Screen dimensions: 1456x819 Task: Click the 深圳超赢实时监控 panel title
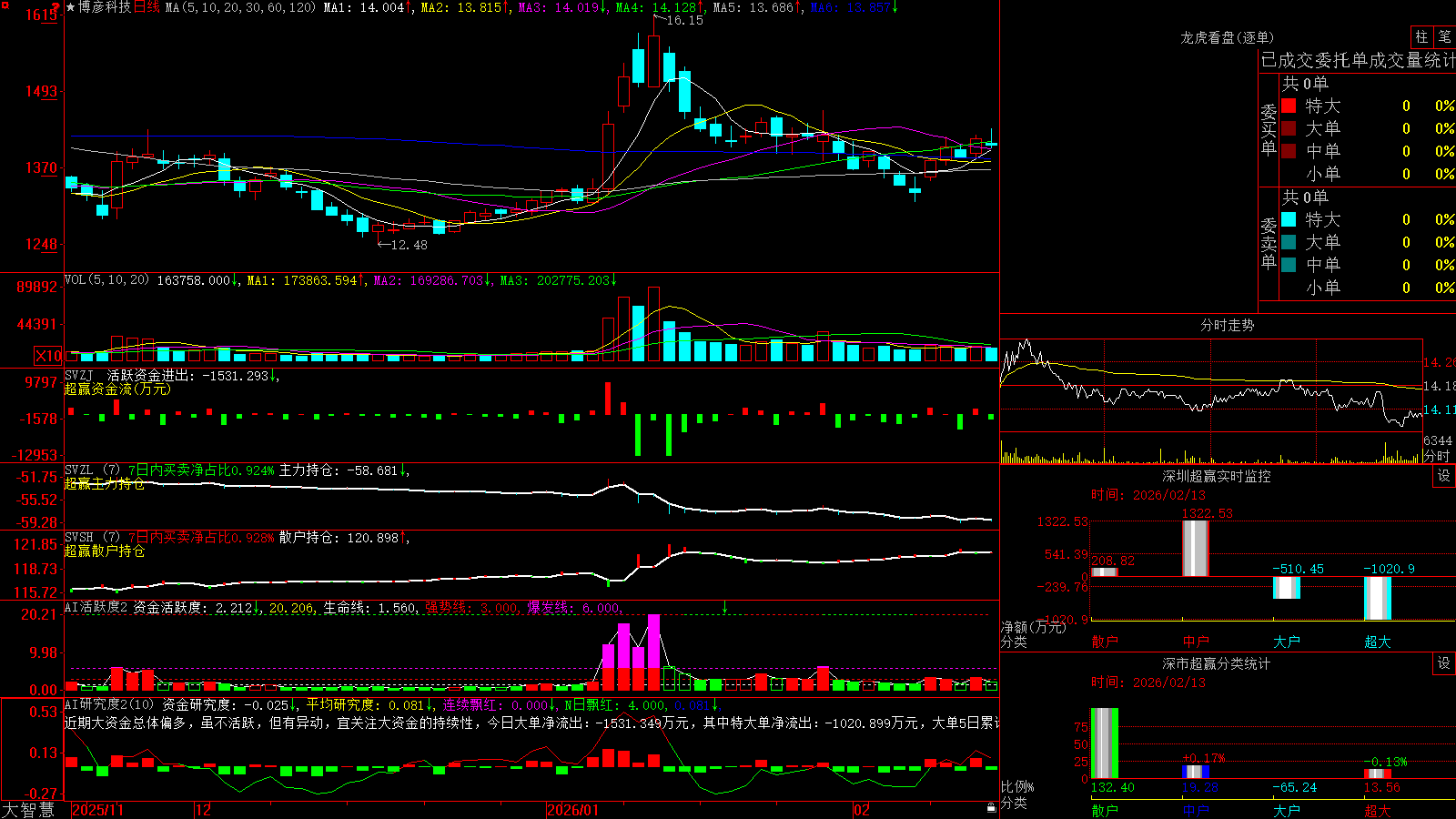point(1217,476)
